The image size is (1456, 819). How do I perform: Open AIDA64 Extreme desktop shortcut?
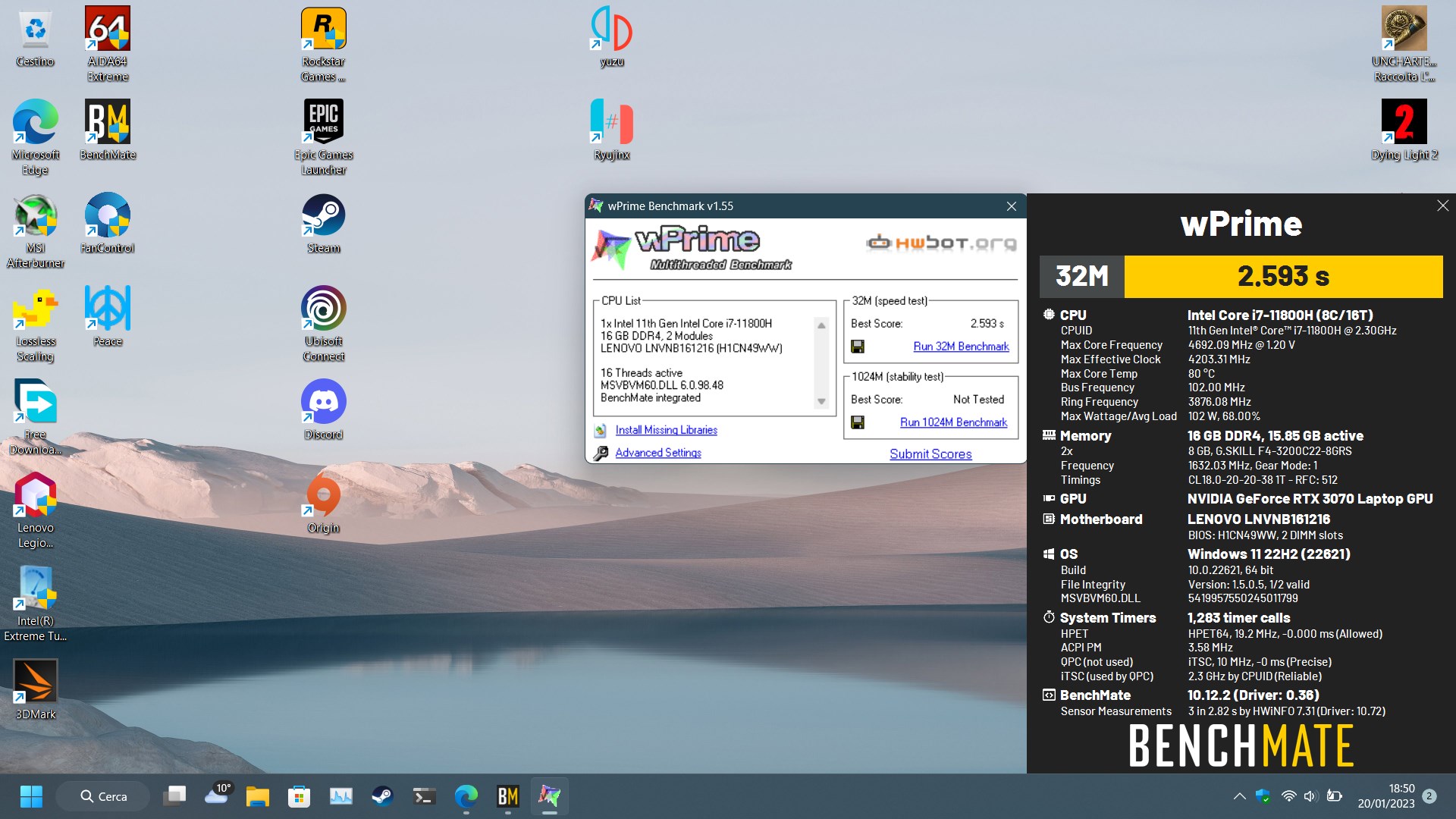click(108, 45)
